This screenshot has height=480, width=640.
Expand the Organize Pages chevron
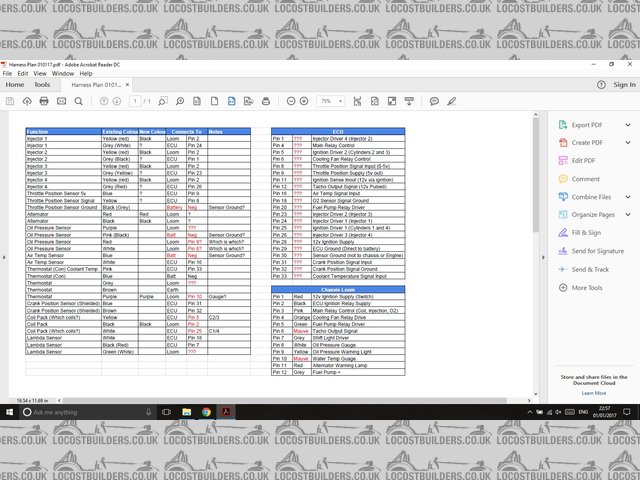pyautogui.click(x=628, y=214)
